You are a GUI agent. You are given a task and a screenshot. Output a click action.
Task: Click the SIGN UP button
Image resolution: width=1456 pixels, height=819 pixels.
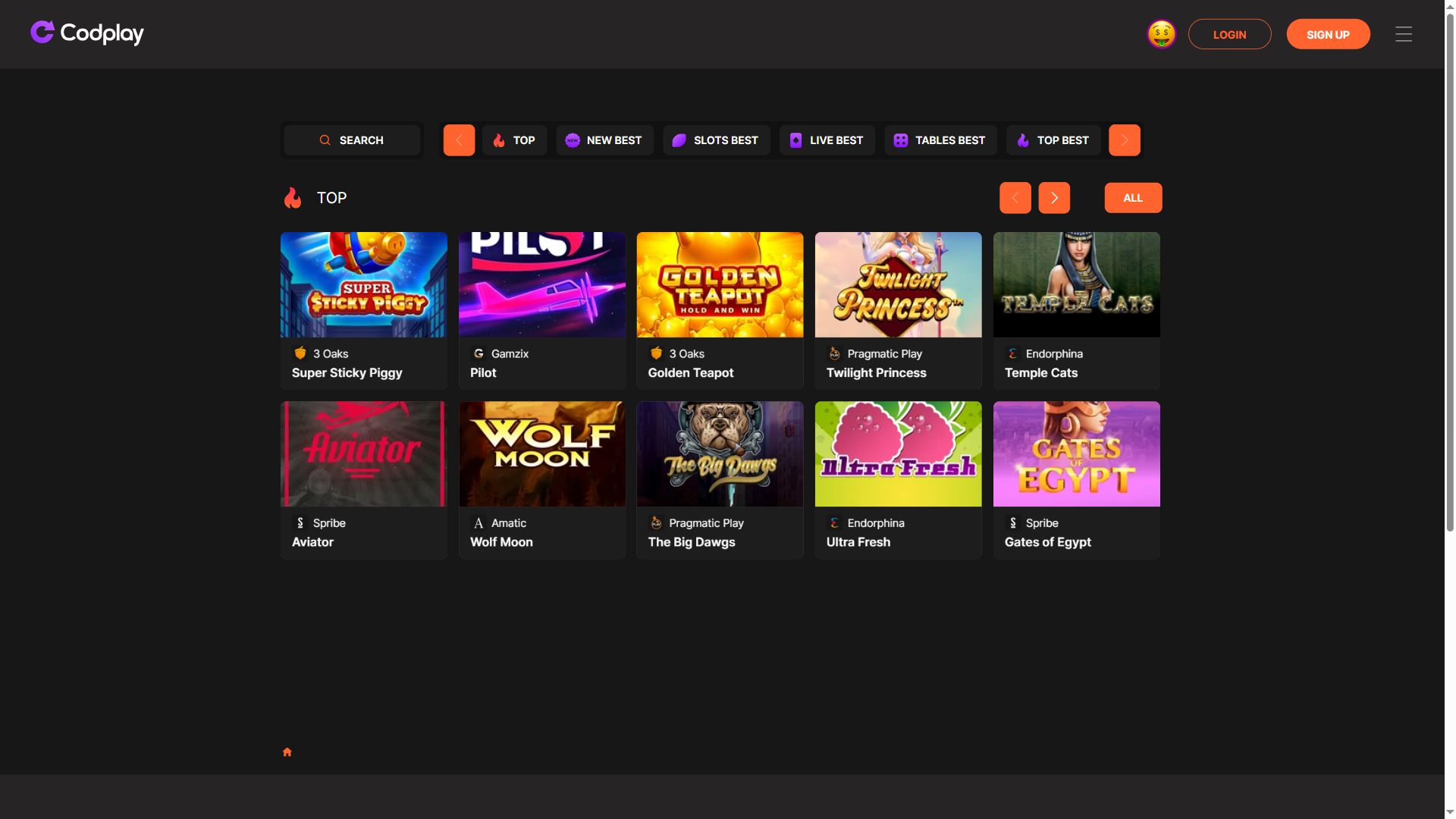(x=1328, y=34)
